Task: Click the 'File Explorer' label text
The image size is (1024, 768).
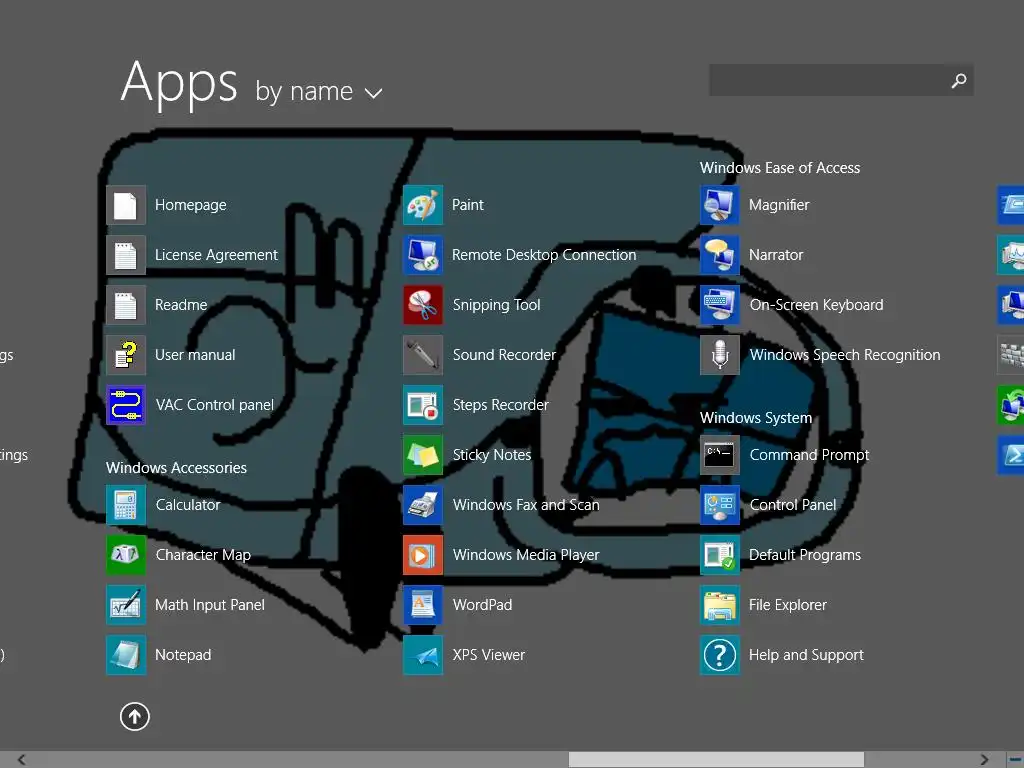Action: point(788,605)
